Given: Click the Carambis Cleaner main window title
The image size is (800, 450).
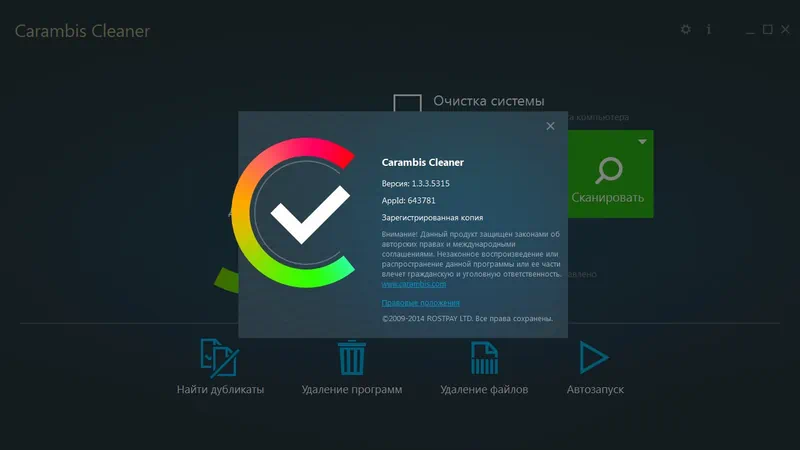Looking at the screenshot, I should click(x=82, y=31).
